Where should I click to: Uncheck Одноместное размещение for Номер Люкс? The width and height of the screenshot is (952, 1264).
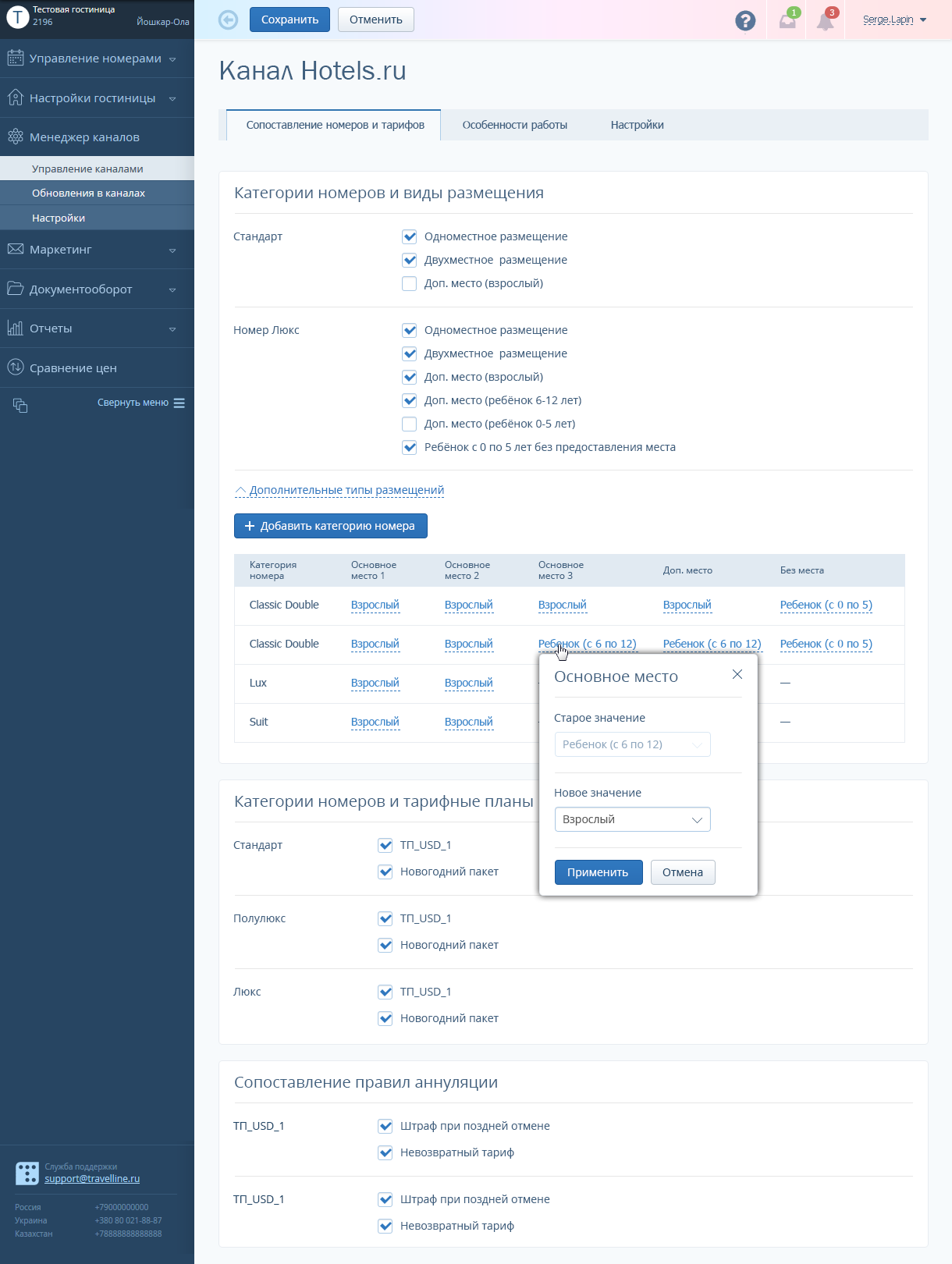409,330
